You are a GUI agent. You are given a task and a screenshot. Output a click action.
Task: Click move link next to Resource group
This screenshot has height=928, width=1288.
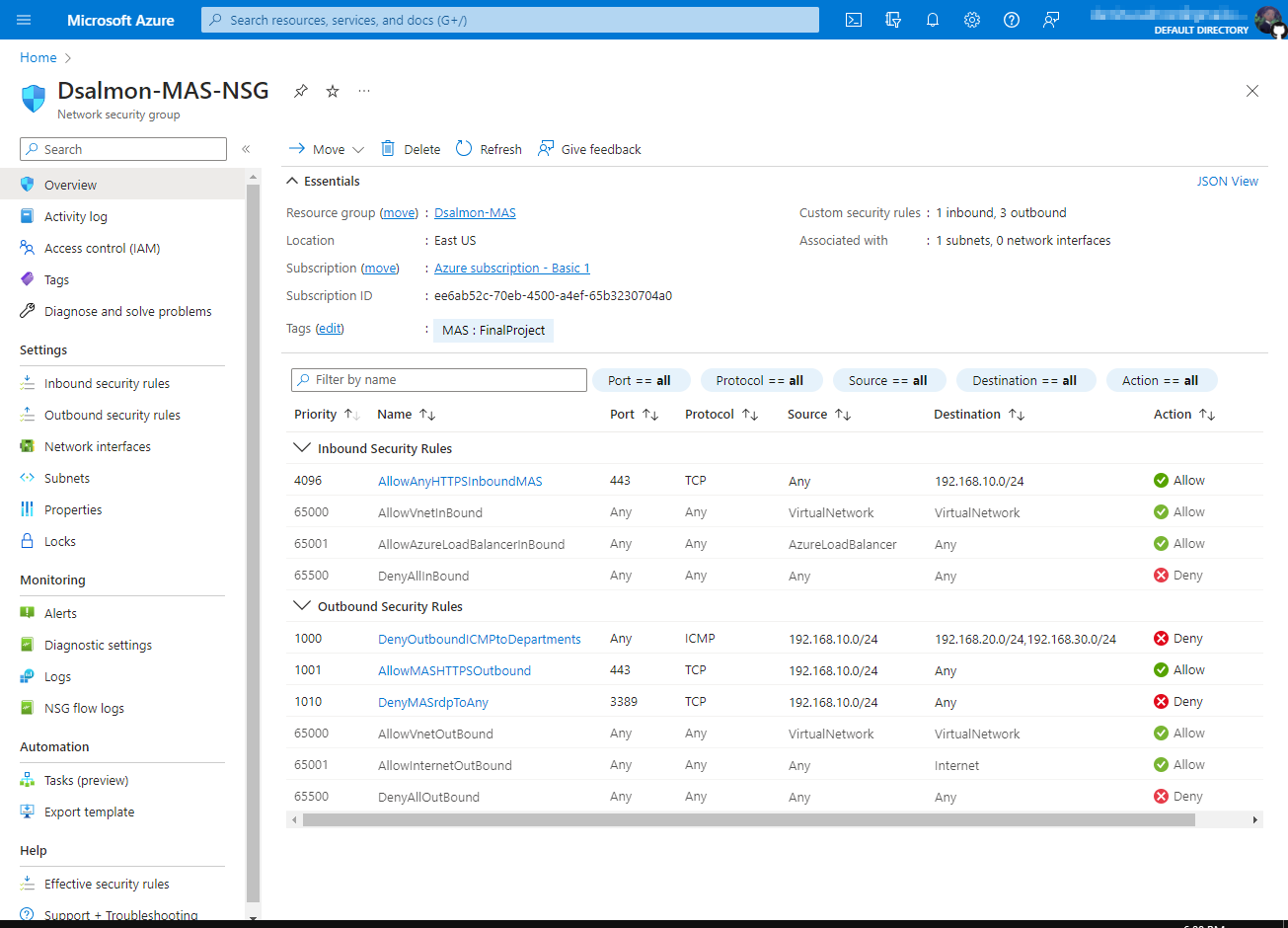400,212
